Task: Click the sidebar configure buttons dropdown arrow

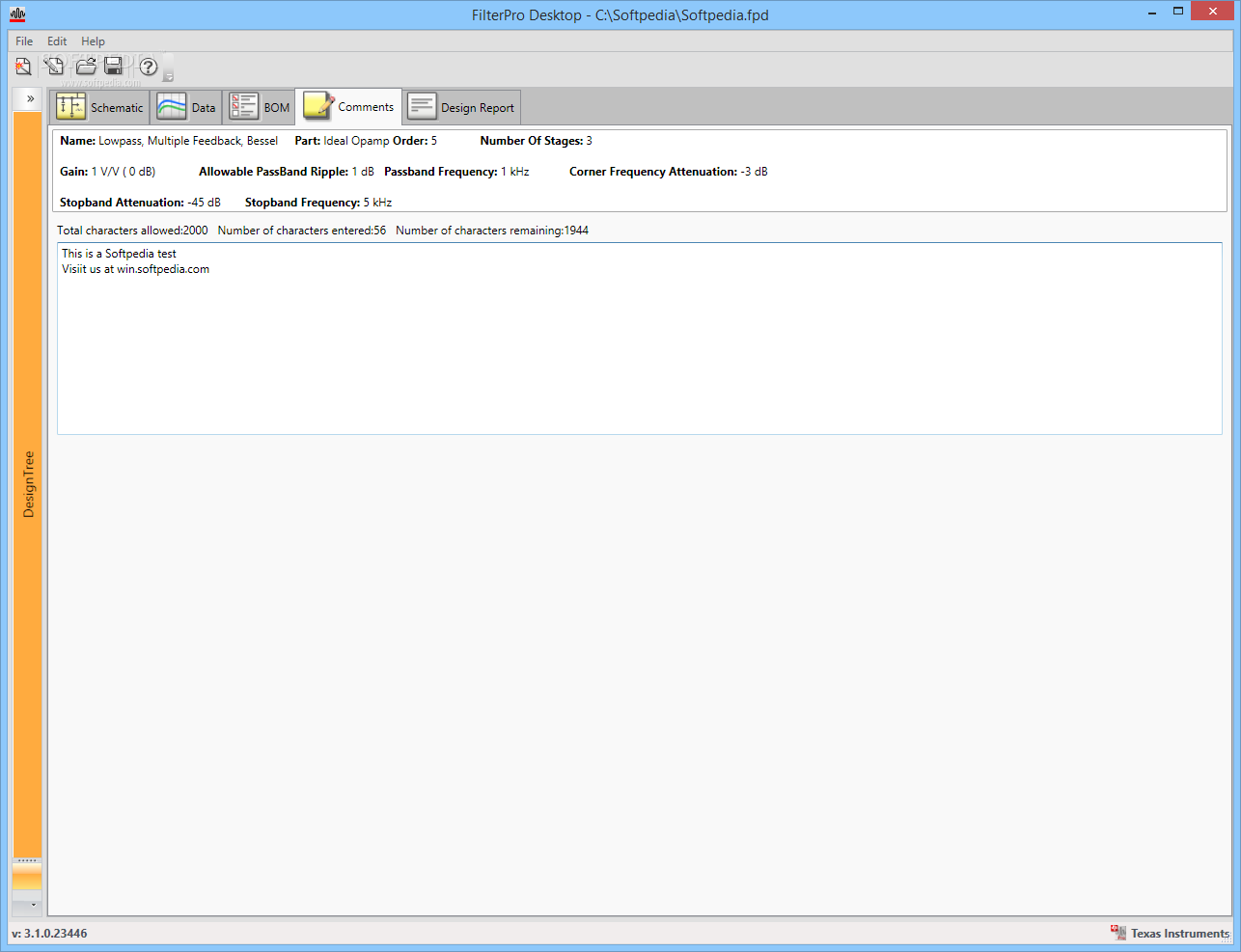Action: (33, 905)
